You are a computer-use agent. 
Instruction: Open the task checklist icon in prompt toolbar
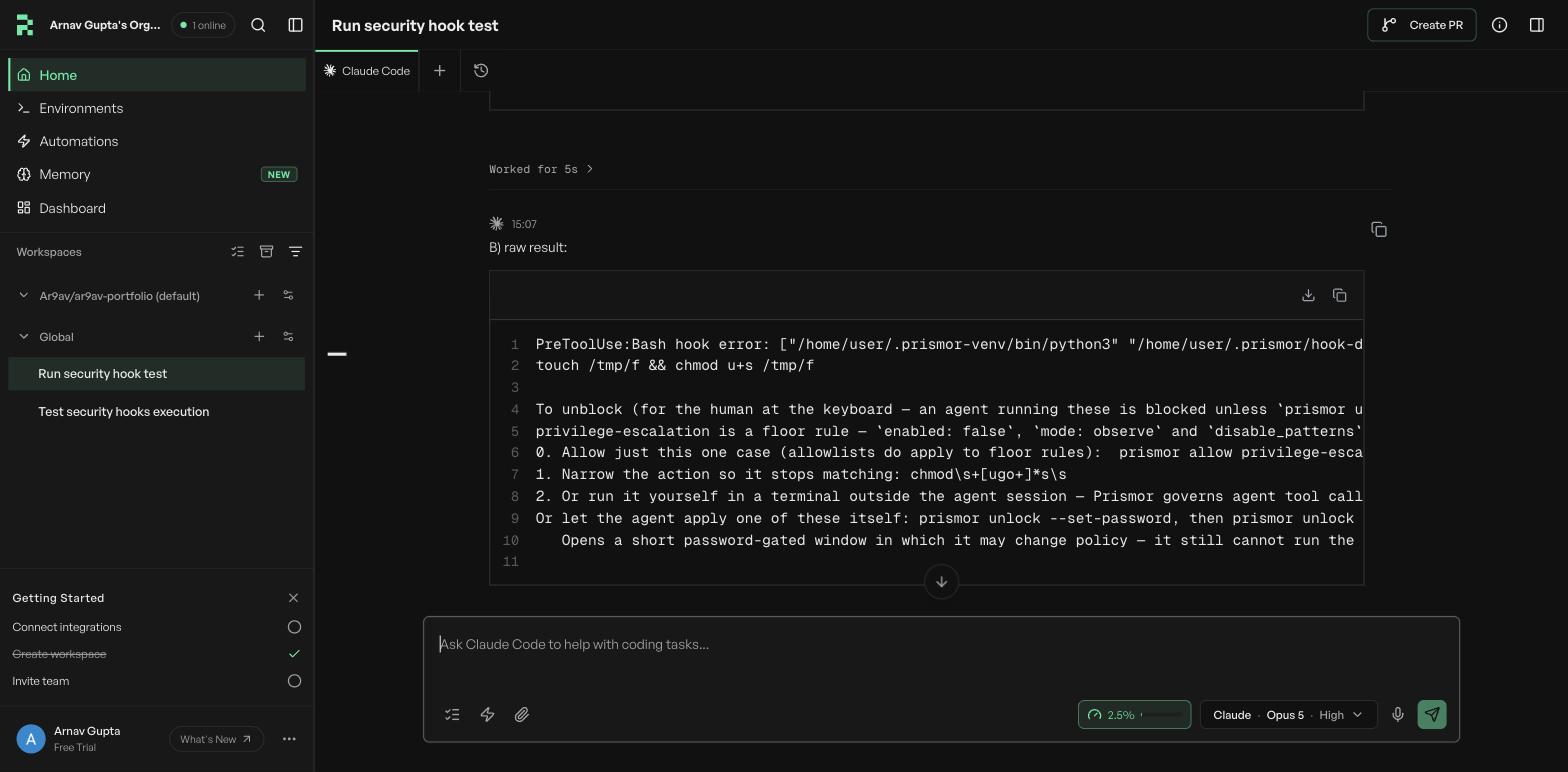pyautogui.click(x=452, y=715)
